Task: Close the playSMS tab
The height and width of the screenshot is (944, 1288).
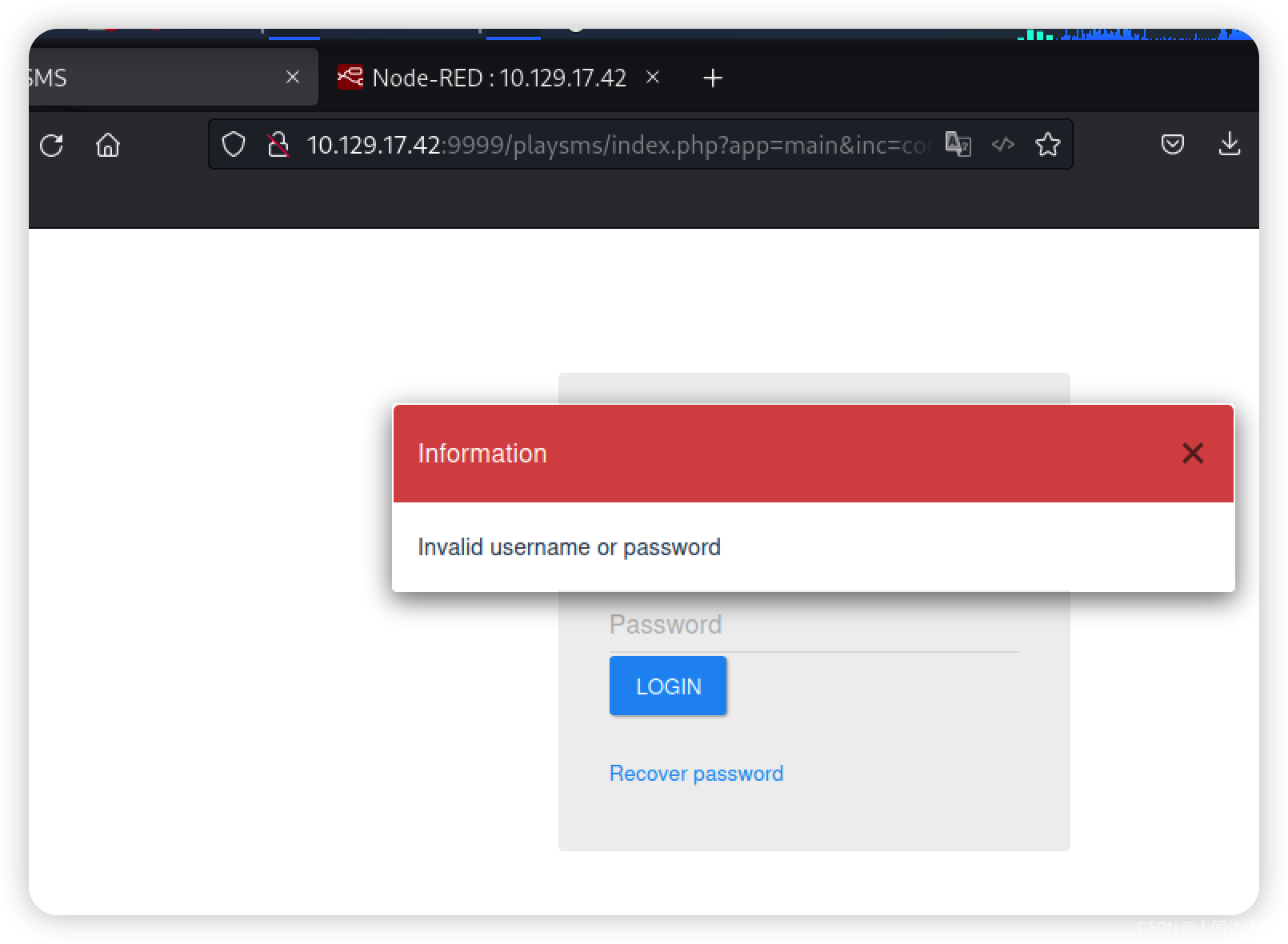Action: click(291, 76)
